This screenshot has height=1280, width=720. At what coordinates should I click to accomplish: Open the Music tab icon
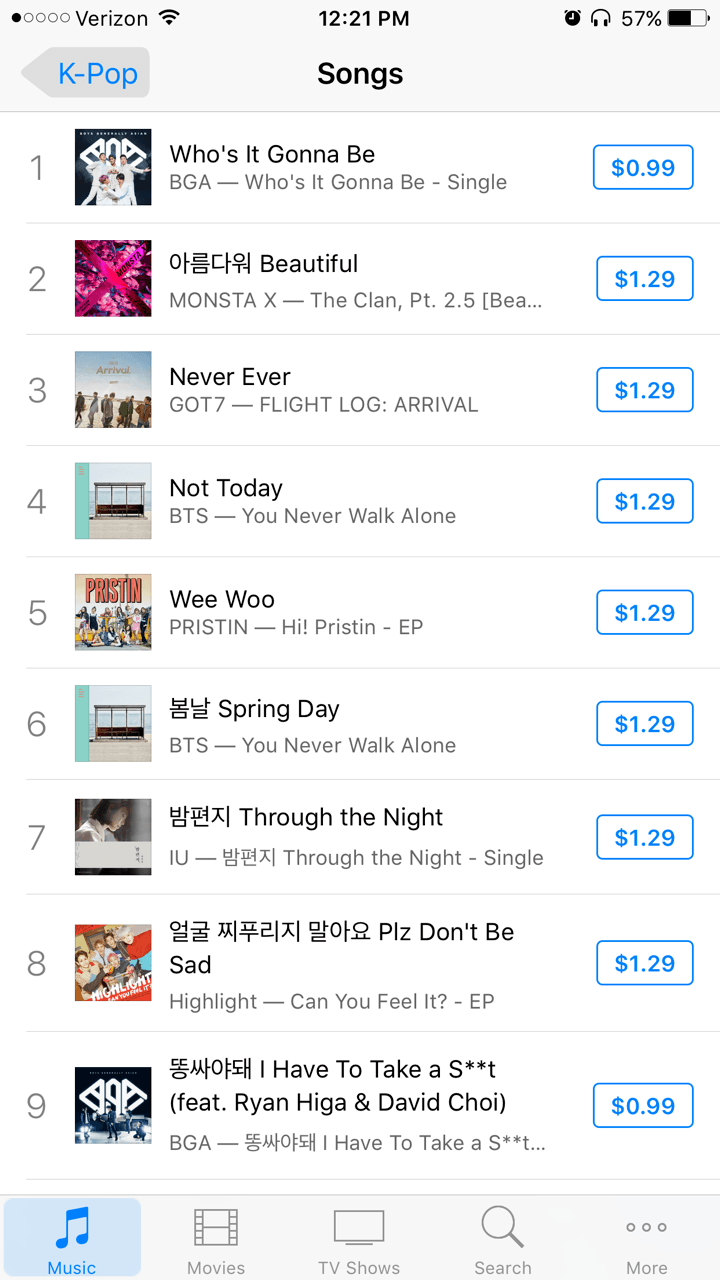[x=72, y=1228]
